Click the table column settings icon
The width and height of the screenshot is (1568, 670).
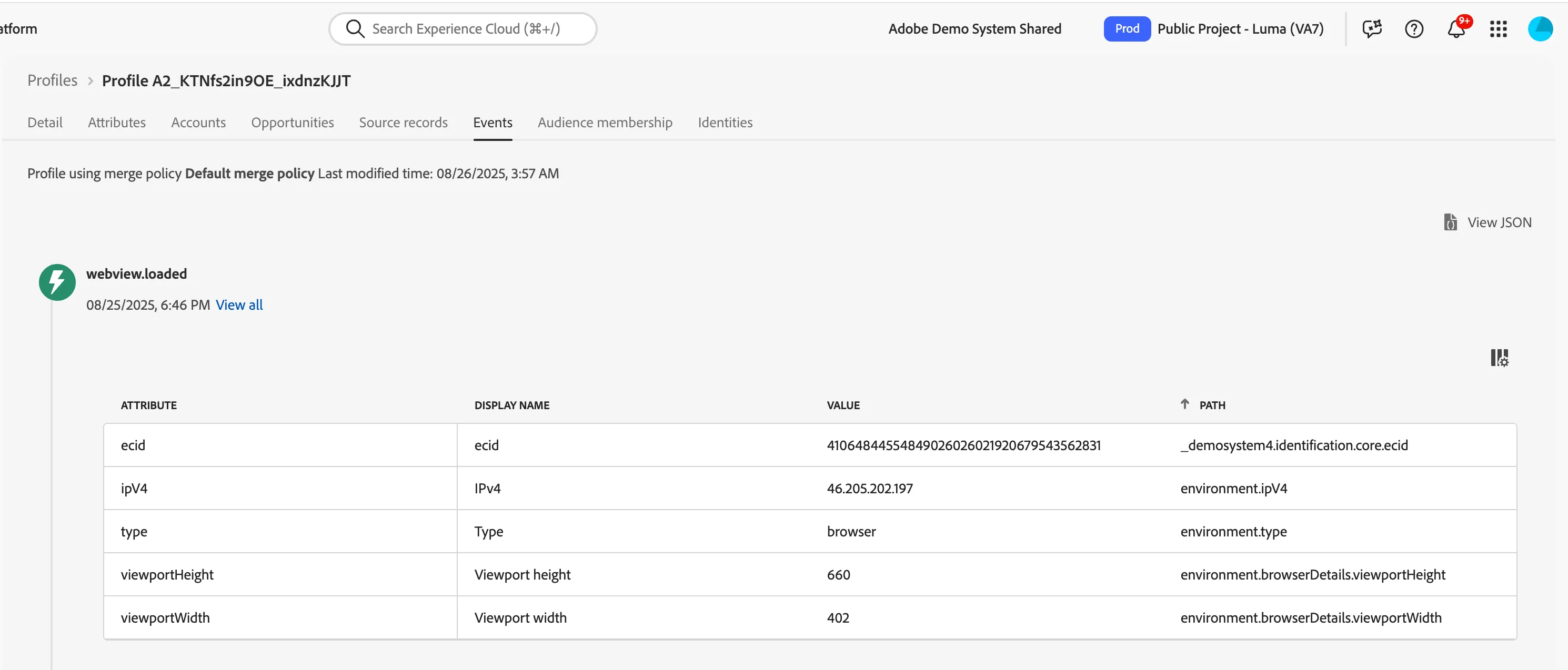(1499, 358)
